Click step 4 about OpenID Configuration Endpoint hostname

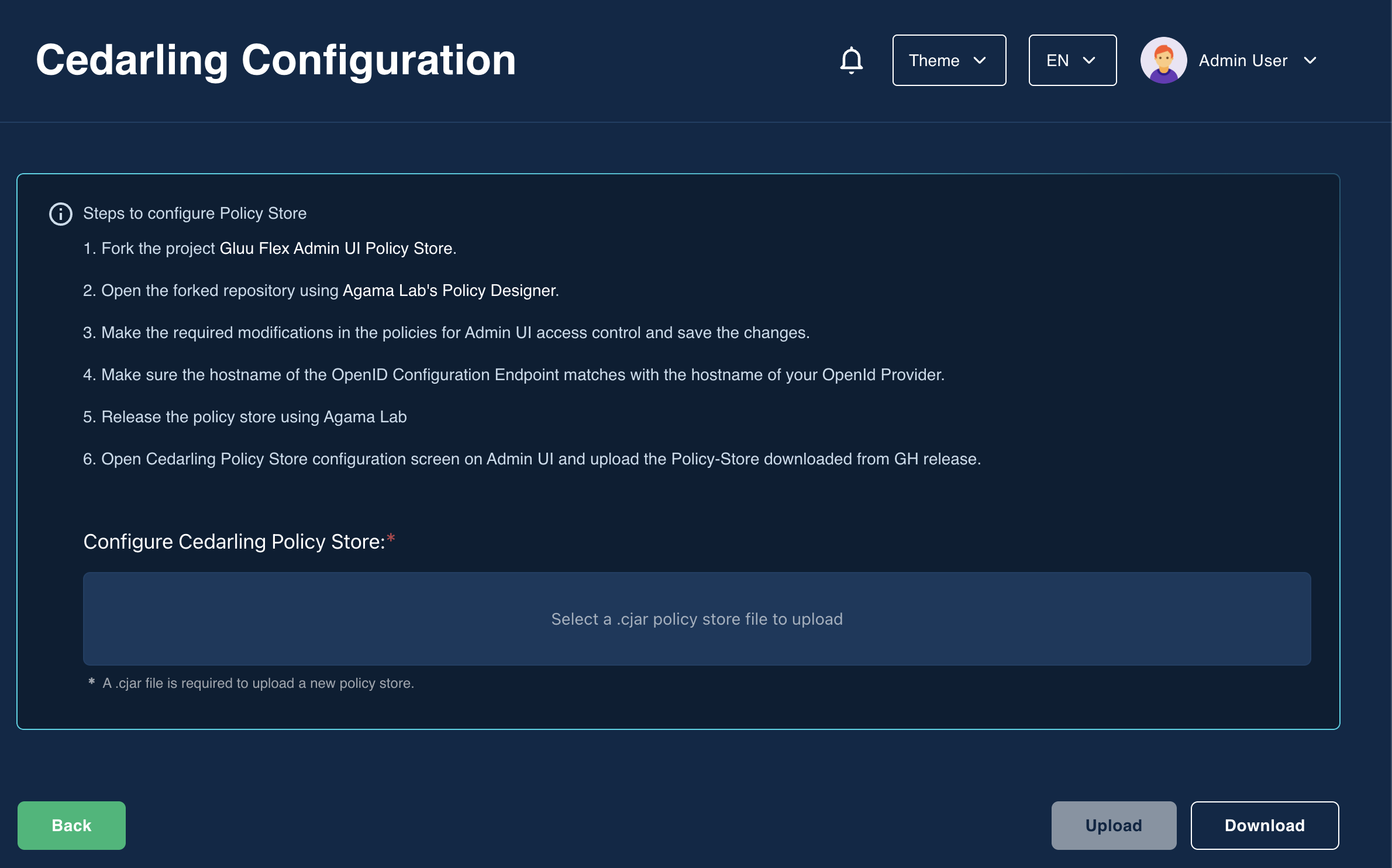(514, 375)
